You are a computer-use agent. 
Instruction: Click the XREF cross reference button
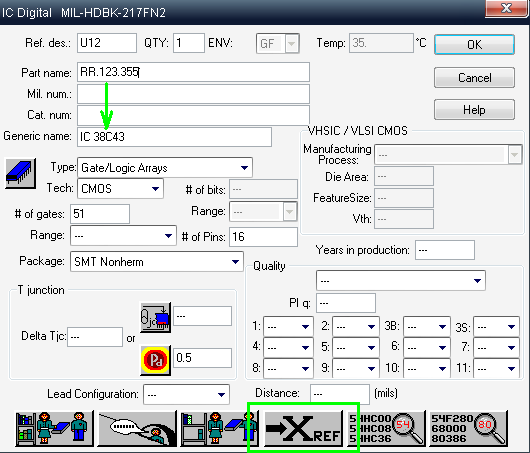[303, 428]
